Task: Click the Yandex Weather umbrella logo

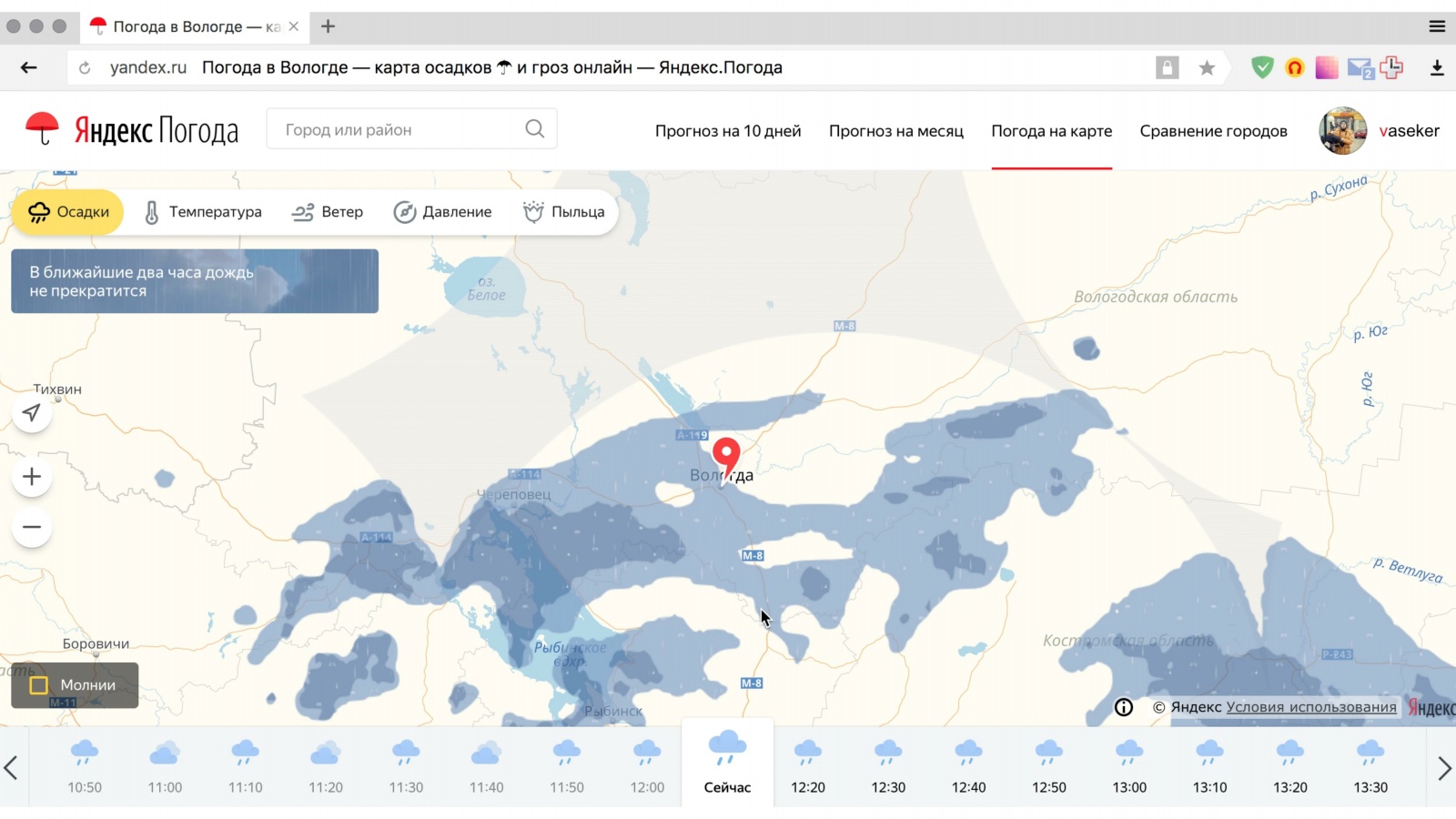Action: pyautogui.click(x=42, y=129)
